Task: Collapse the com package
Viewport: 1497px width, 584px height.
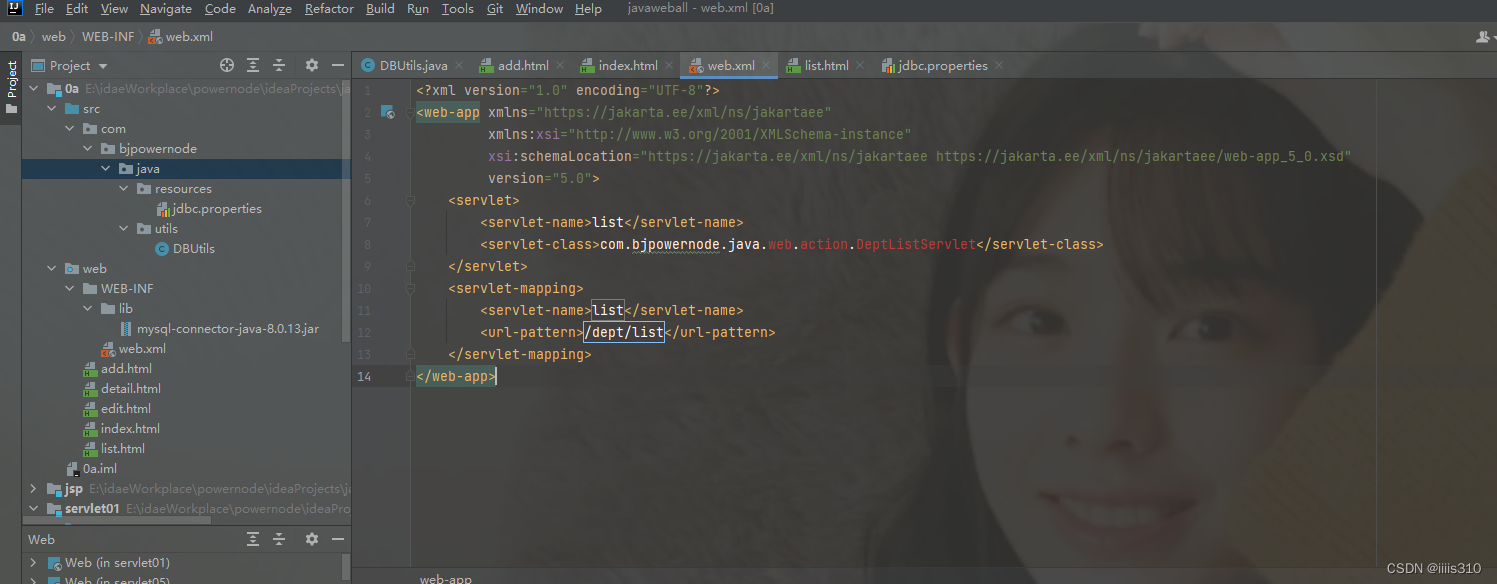Action: pyautogui.click(x=70, y=129)
